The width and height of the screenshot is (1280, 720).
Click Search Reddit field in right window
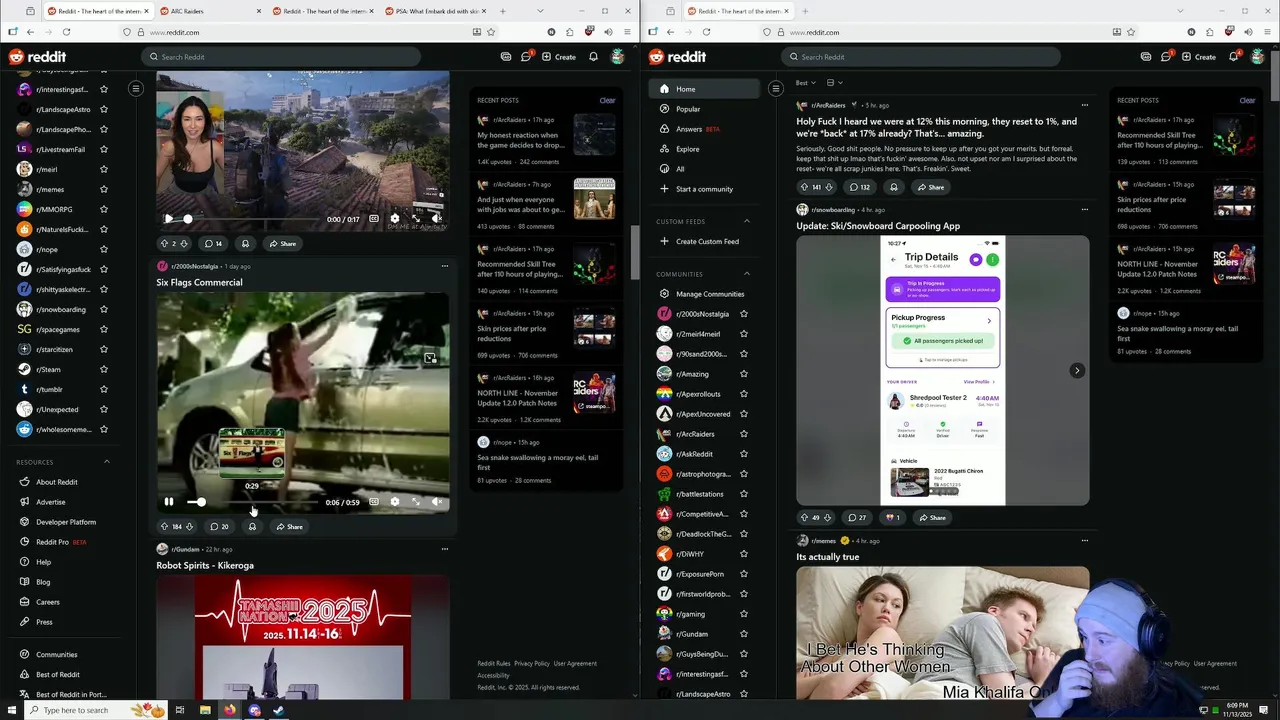[920, 57]
